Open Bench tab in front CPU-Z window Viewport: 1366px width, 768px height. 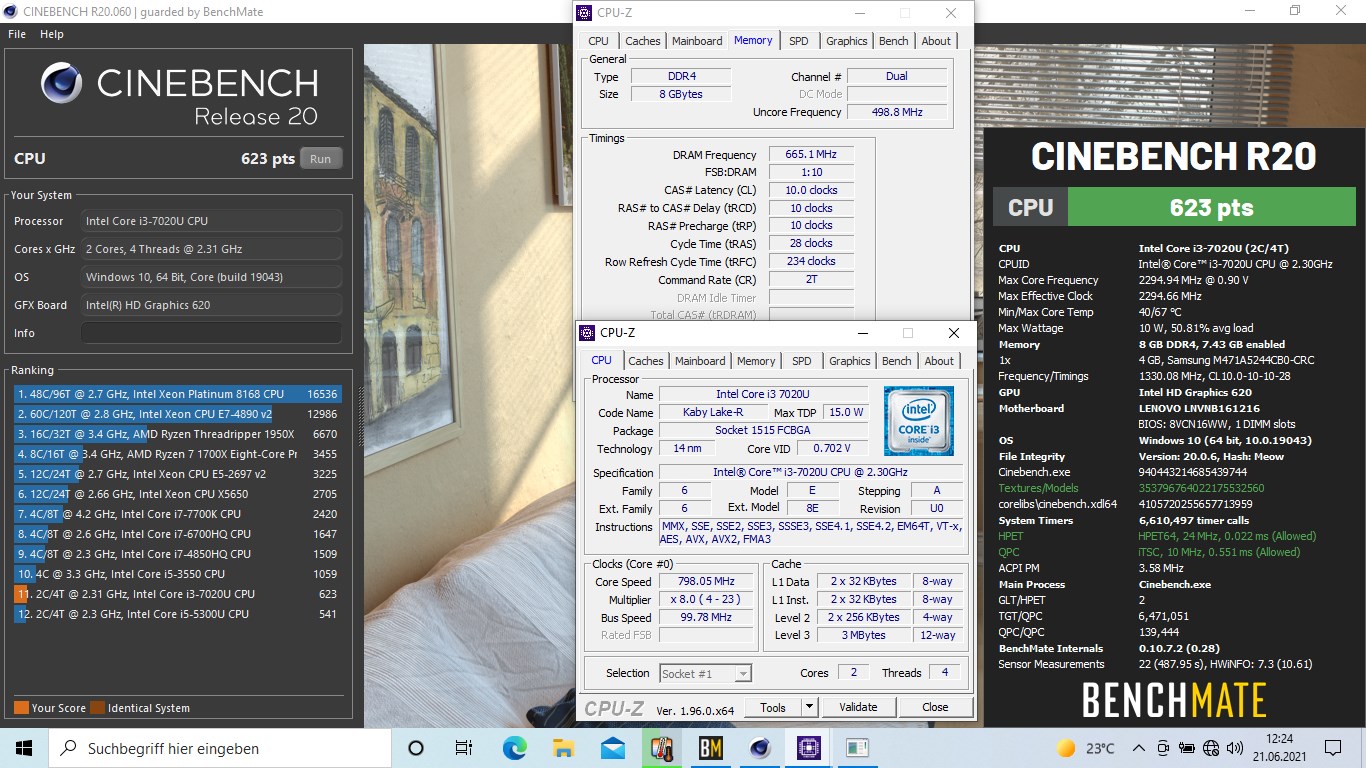(x=897, y=361)
